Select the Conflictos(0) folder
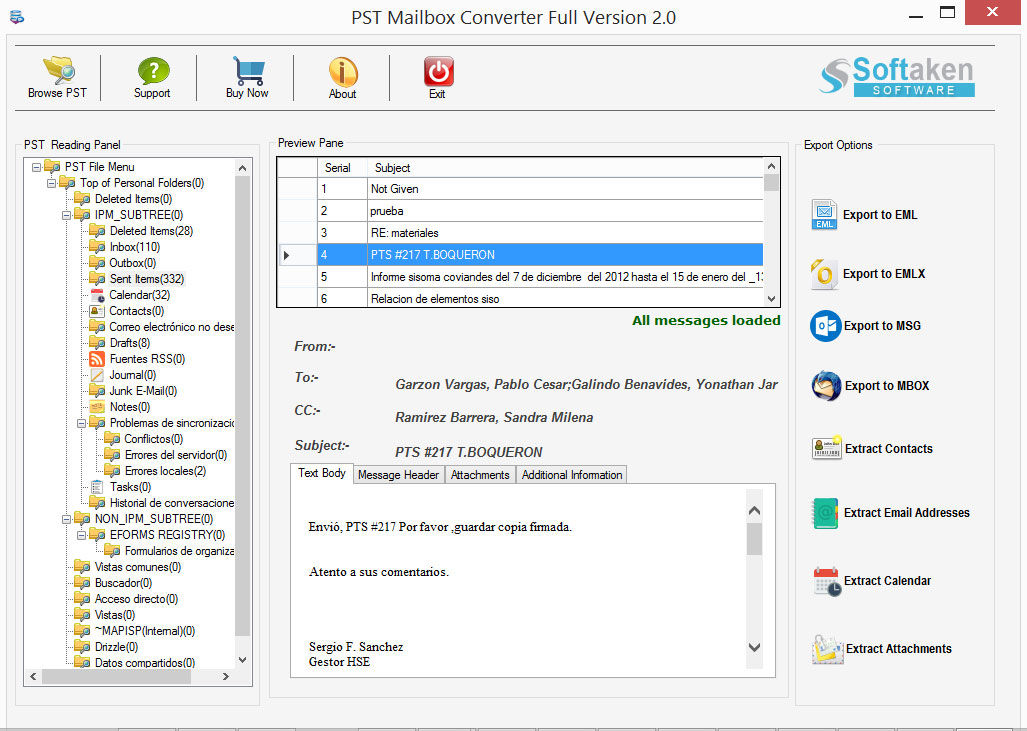The width and height of the screenshot is (1027, 731). tap(153, 439)
